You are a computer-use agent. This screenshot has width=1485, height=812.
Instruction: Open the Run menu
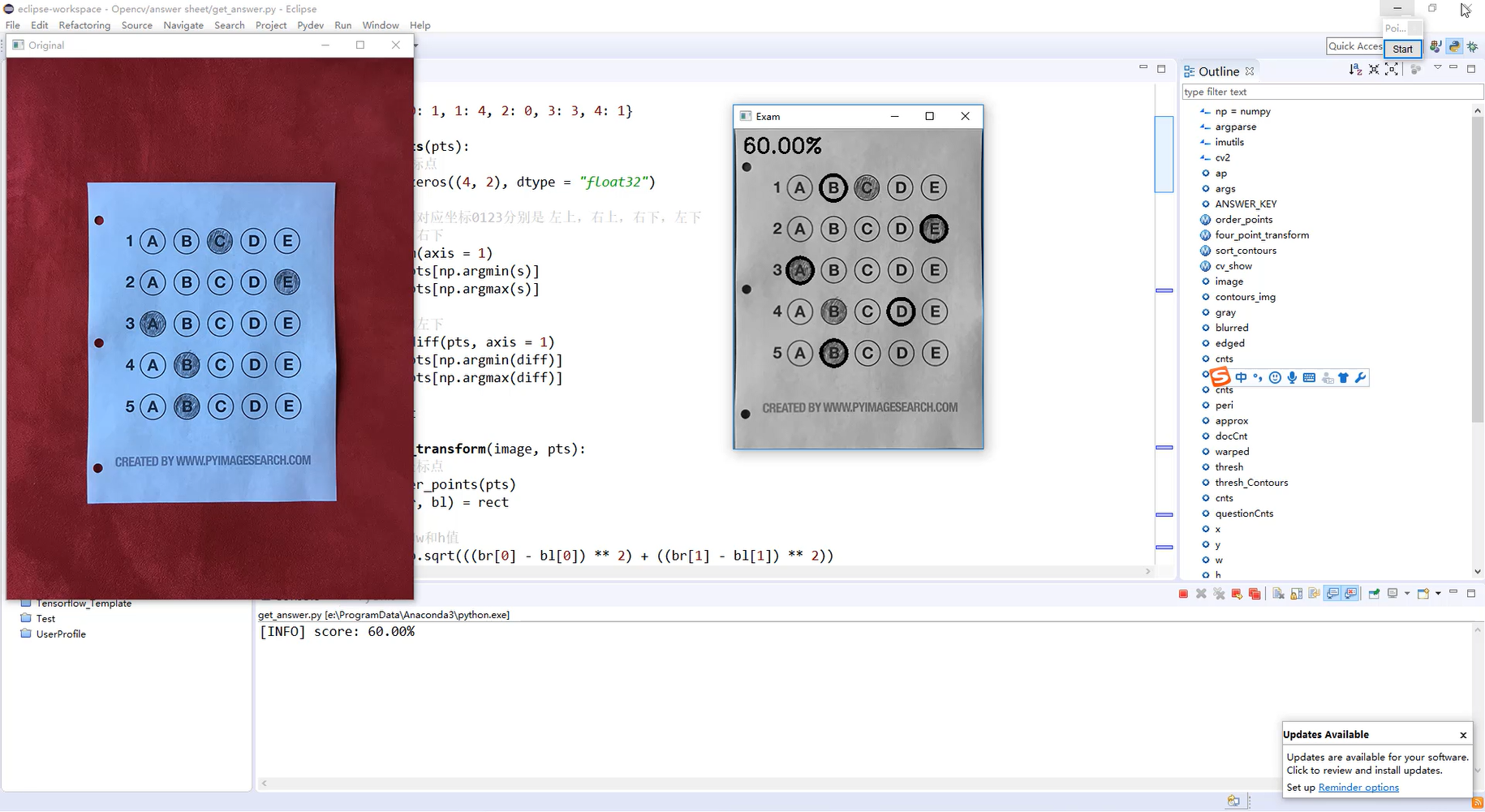(343, 25)
